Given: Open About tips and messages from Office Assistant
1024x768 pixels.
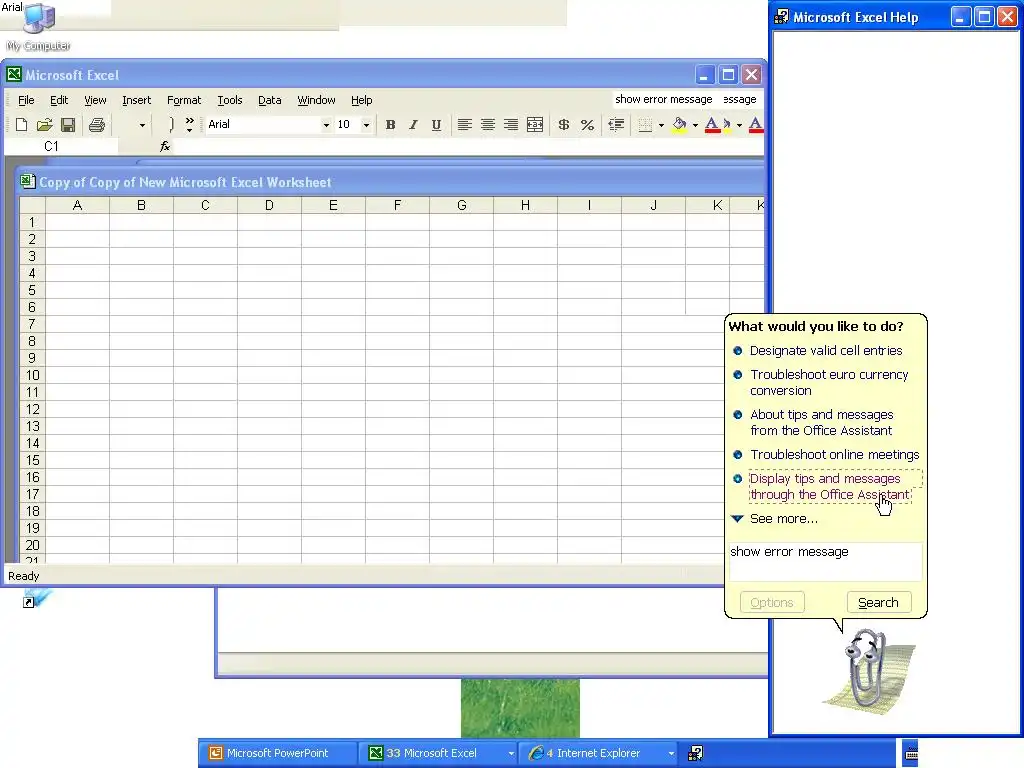Looking at the screenshot, I should pyautogui.click(x=822, y=423).
